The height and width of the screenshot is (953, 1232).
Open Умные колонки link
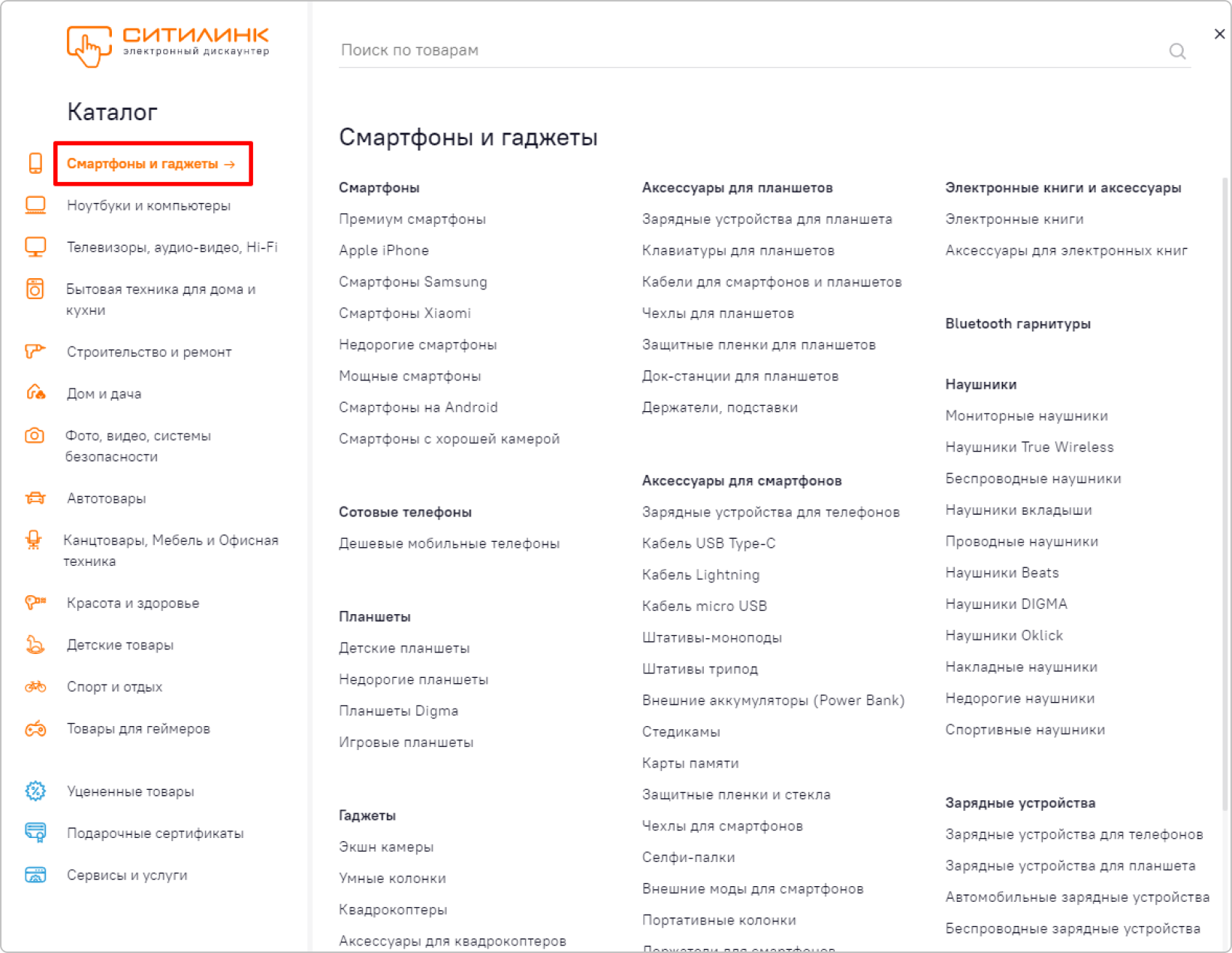click(392, 878)
